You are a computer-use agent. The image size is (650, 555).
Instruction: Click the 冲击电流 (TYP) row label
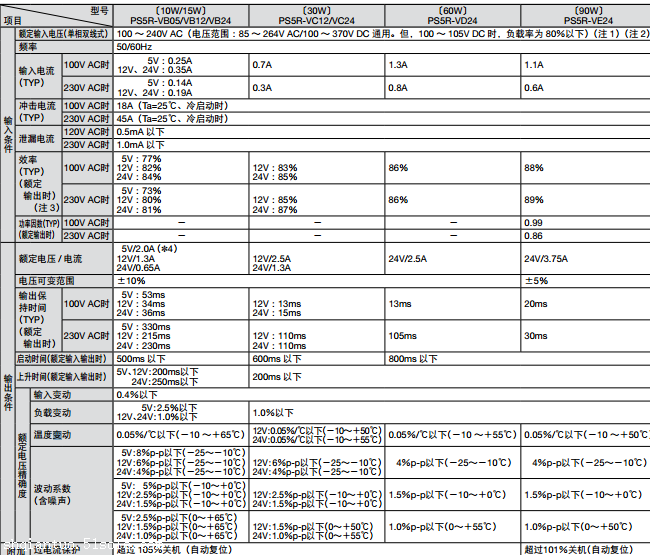pyautogui.click(x=38, y=112)
